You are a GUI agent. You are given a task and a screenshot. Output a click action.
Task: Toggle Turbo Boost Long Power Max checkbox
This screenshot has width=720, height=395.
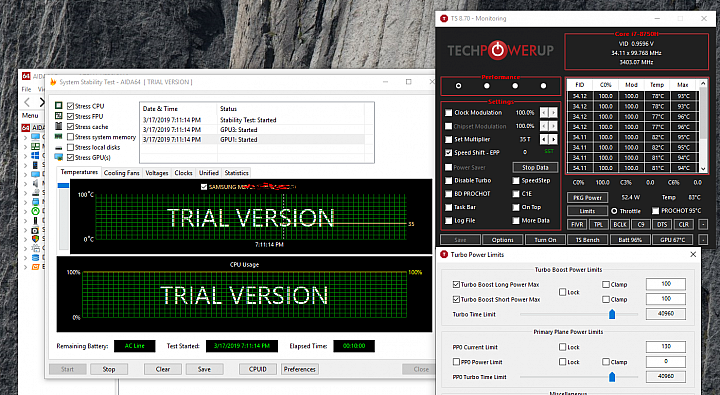tap(456, 284)
